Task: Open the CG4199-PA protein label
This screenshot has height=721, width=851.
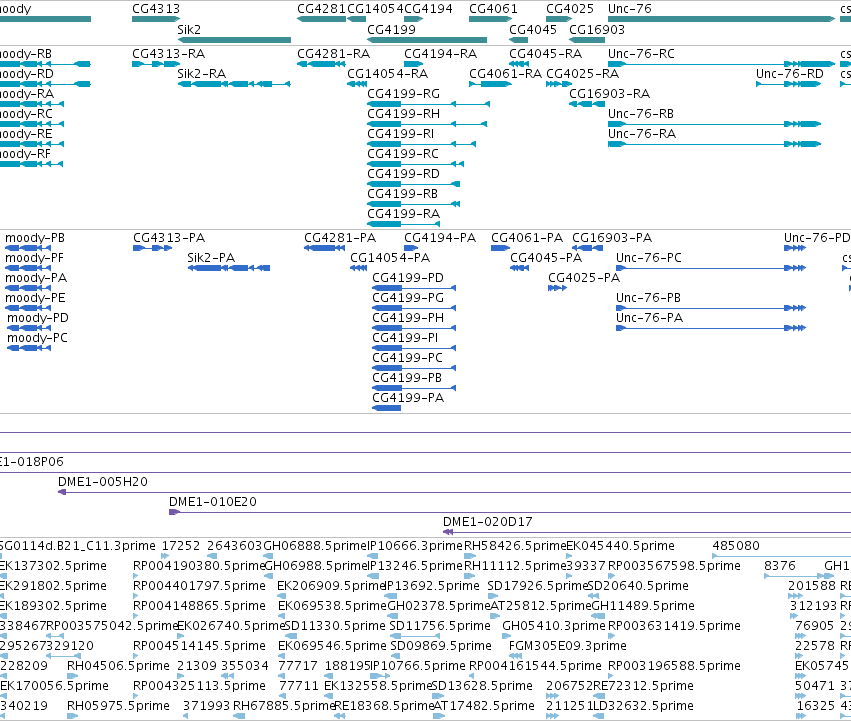Action: tap(408, 398)
